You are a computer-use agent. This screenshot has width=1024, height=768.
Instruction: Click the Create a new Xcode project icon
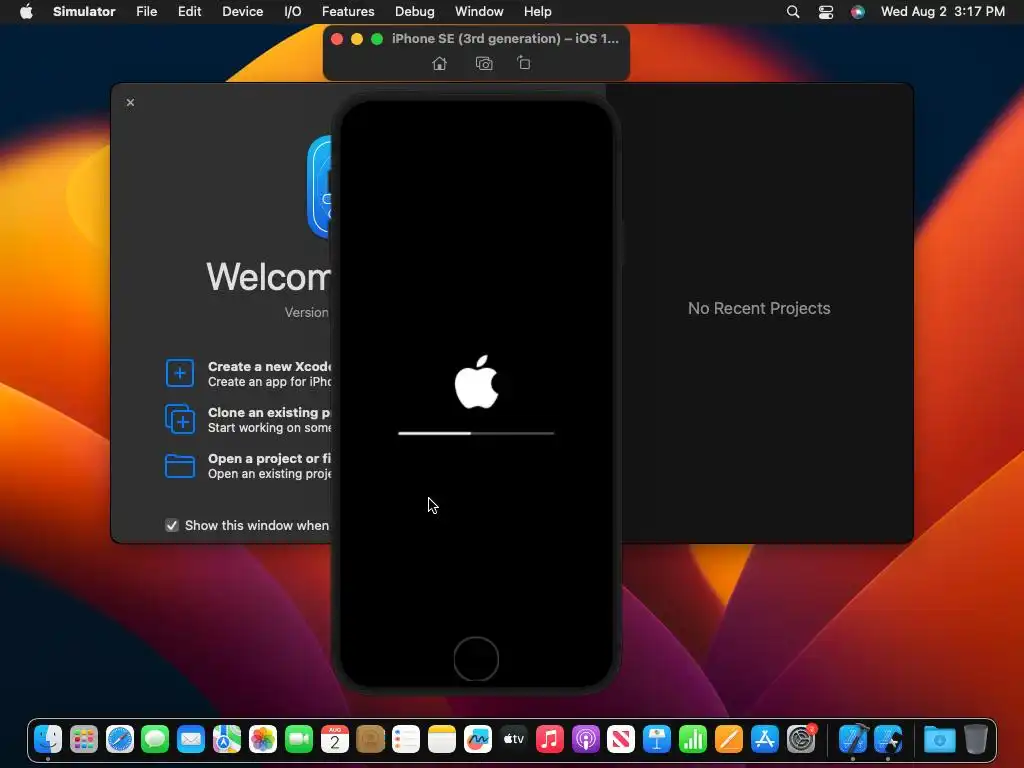[180, 373]
